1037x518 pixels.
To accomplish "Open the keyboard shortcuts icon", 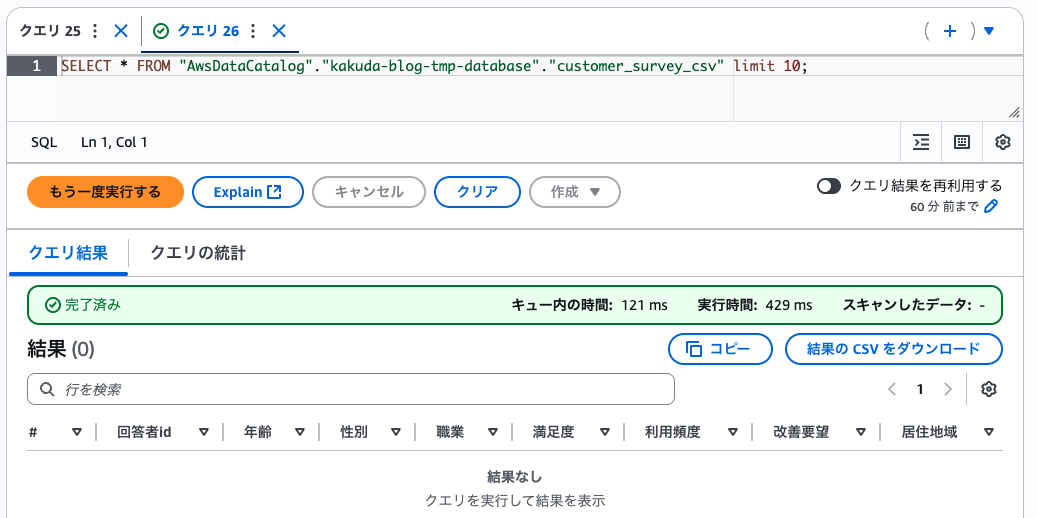I will (x=962, y=142).
